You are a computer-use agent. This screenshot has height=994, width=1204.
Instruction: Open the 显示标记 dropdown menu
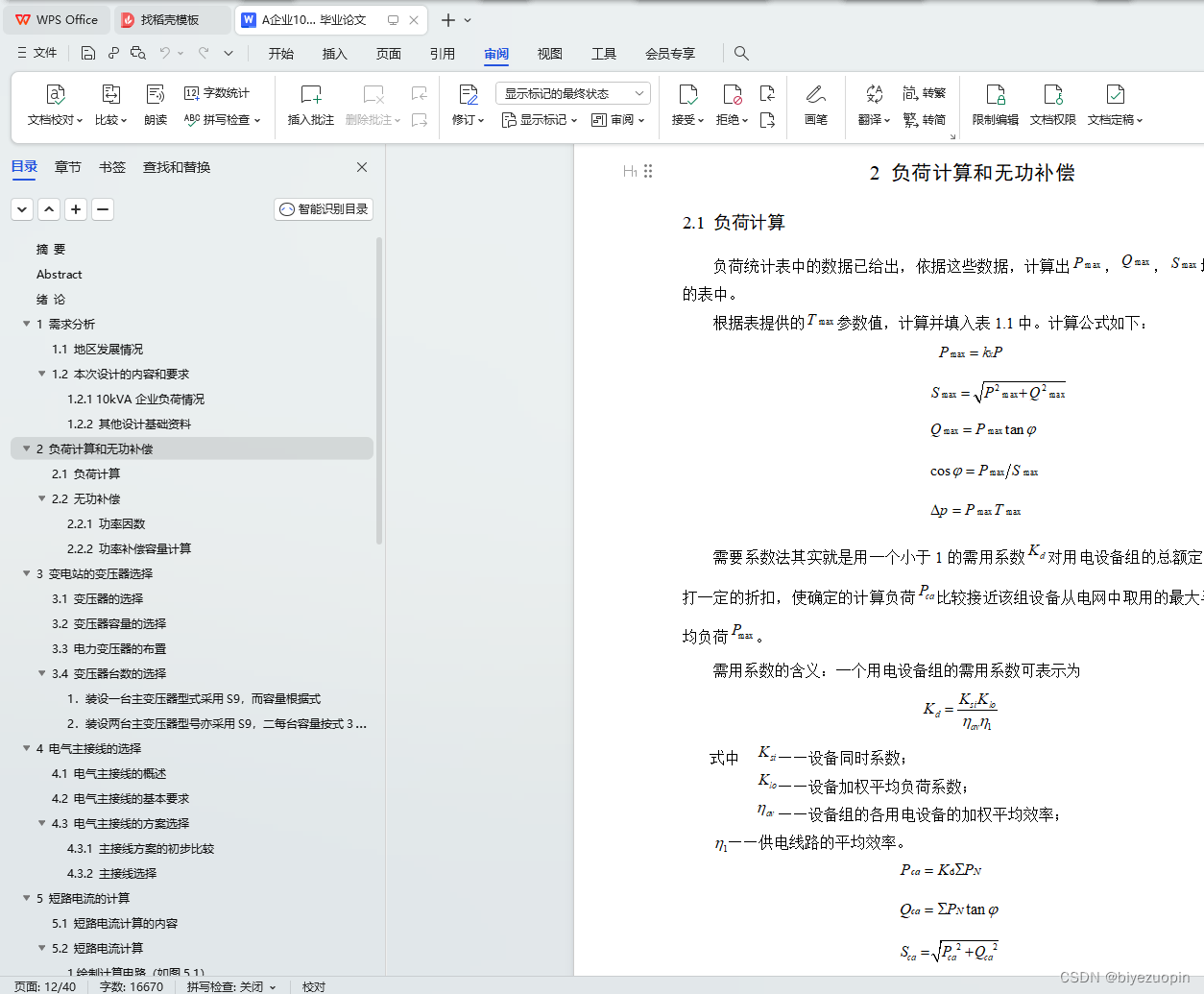(540, 120)
